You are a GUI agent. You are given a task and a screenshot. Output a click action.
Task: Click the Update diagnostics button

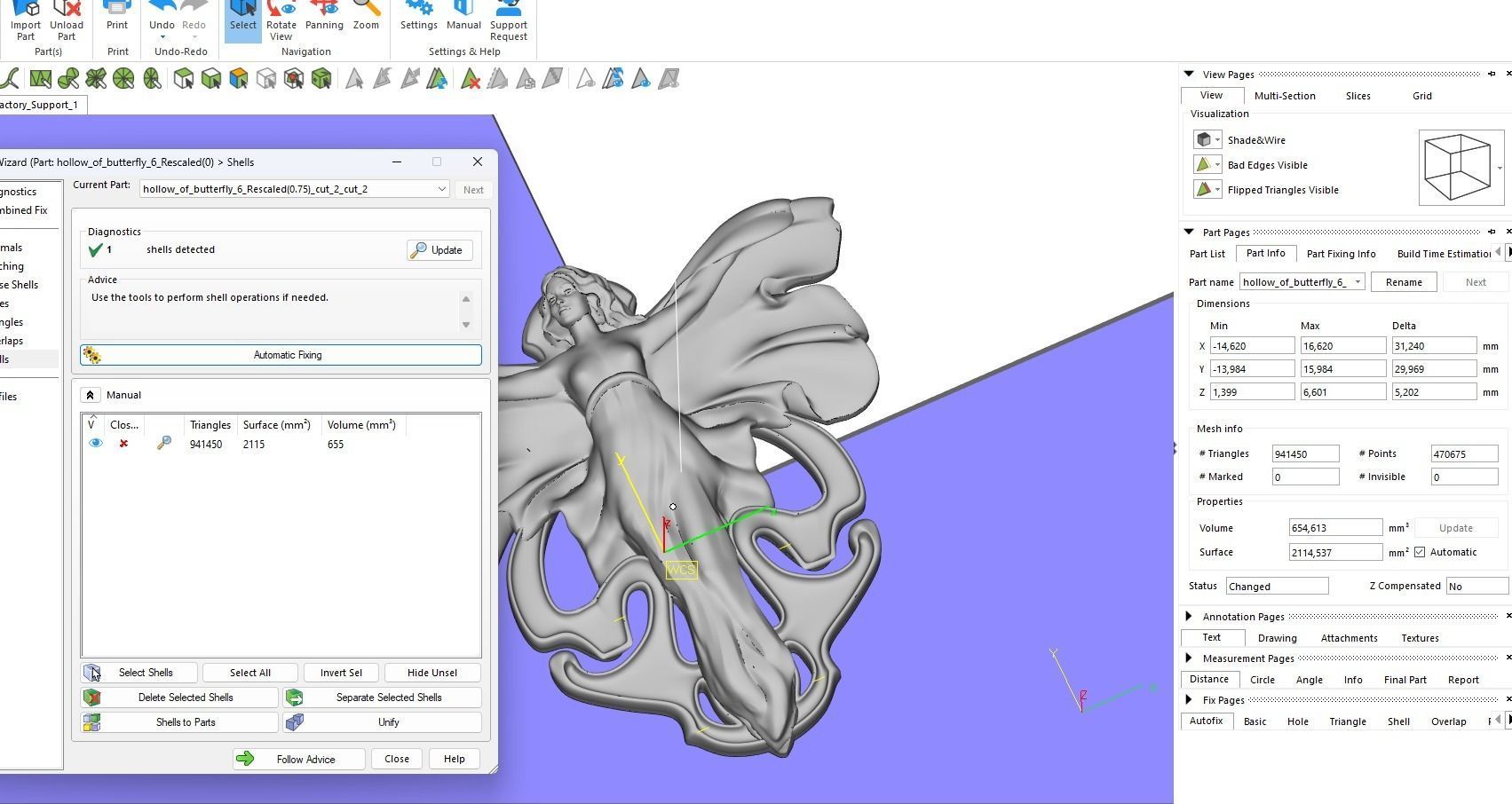coord(439,250)
